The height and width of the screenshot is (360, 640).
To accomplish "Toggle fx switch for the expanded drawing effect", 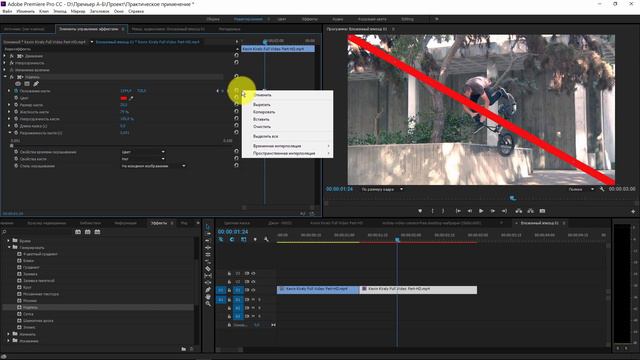I will click(12, 77).
